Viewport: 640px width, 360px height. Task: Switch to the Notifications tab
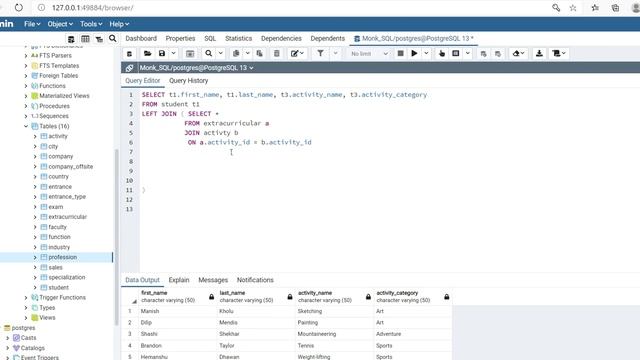255,280
